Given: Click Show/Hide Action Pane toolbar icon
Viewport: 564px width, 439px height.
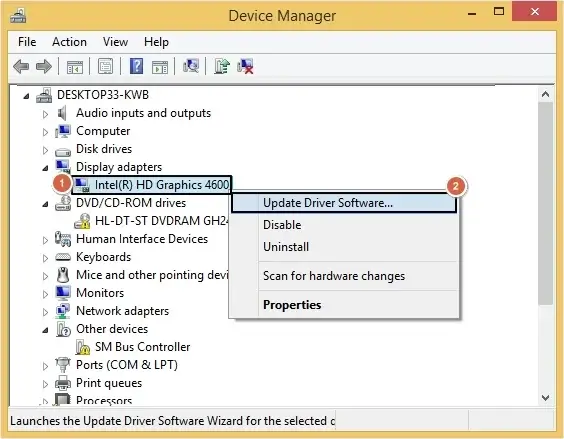Looking at the screenshot, I should (160, 67).
